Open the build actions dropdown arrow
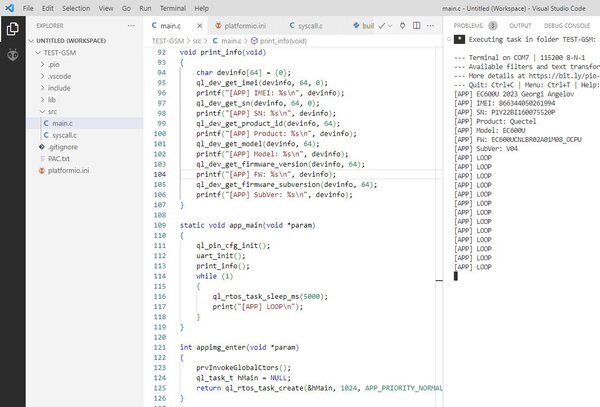 (390, 26)
